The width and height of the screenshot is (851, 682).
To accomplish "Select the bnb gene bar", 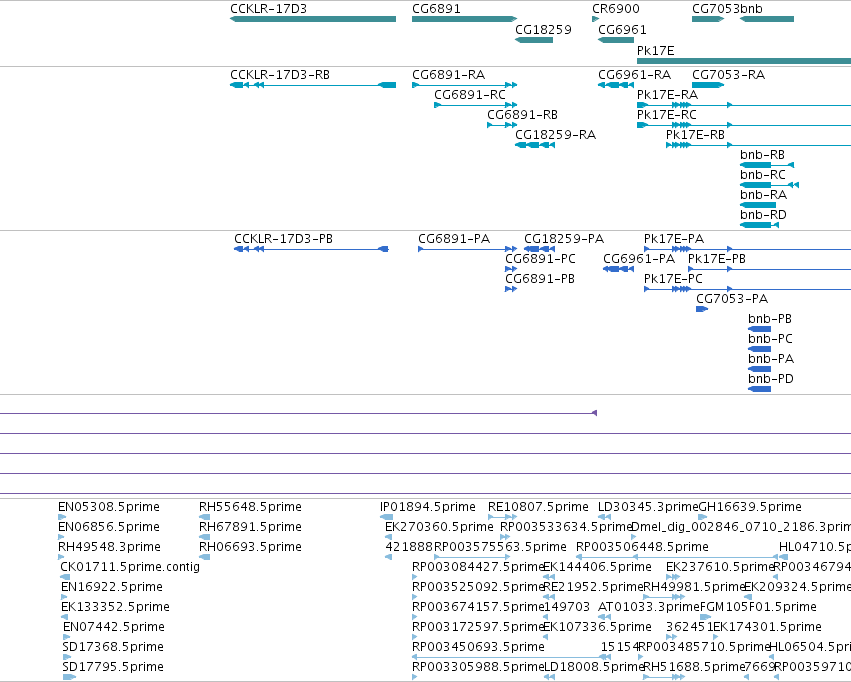I will [767, 20].
